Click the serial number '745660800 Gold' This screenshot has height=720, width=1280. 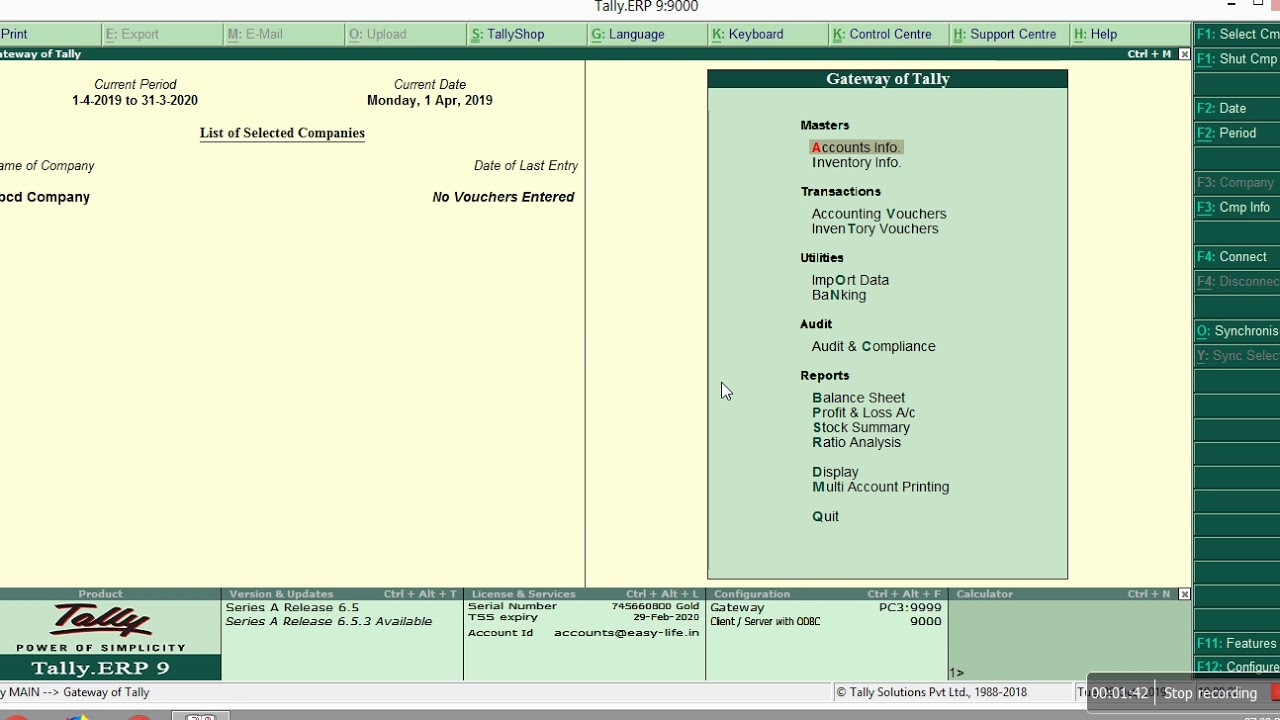click(655, 607)
